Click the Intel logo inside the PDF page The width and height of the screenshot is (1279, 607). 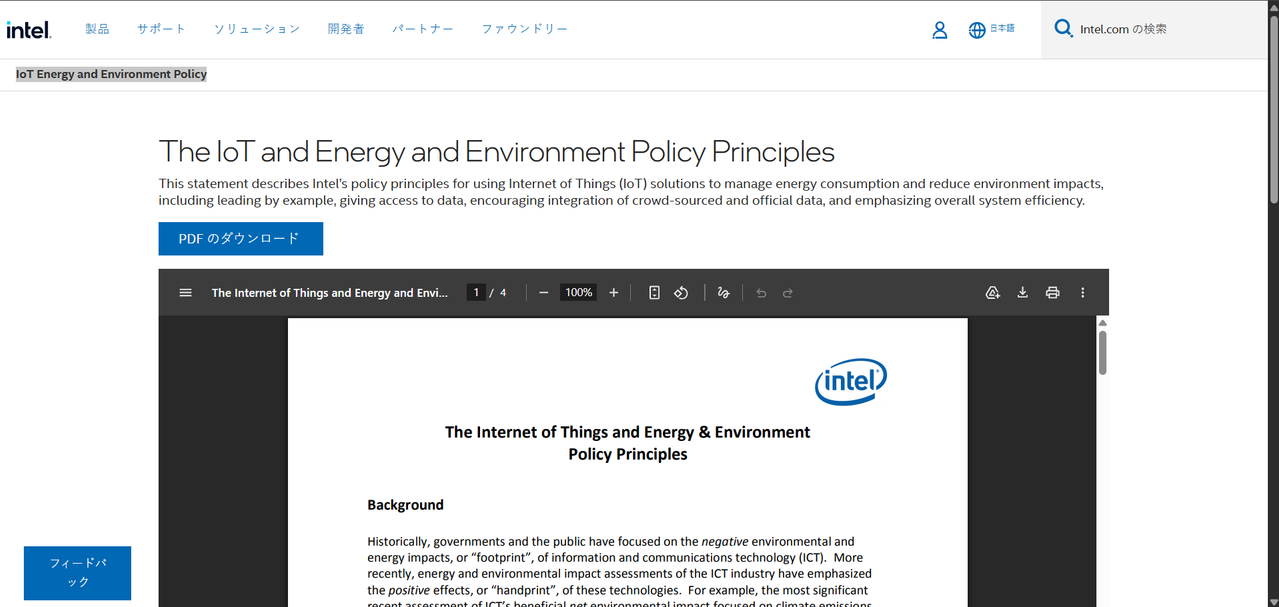click(x=851, y=383)
